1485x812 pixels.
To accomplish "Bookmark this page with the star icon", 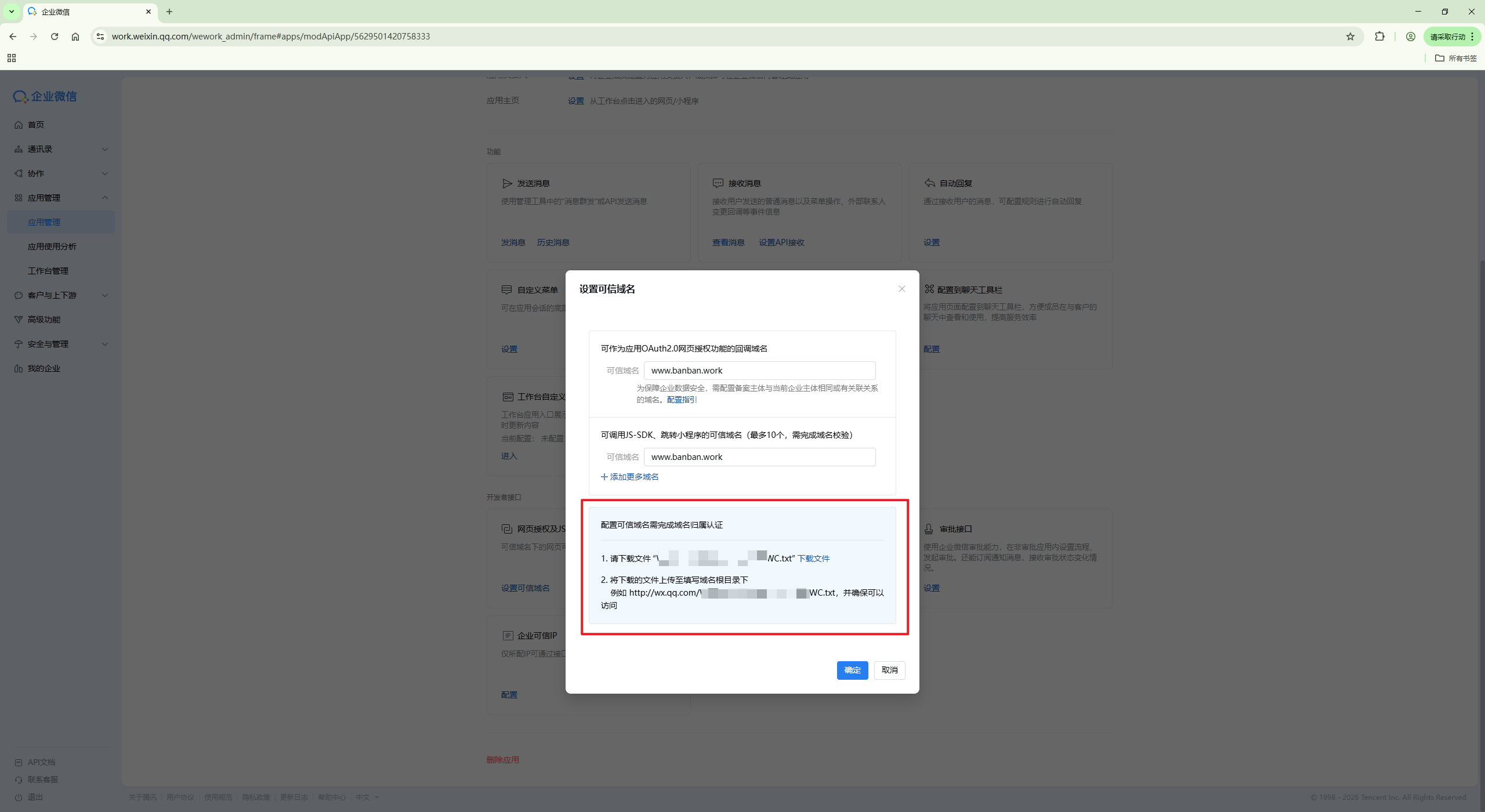I will pos(1350,37).
